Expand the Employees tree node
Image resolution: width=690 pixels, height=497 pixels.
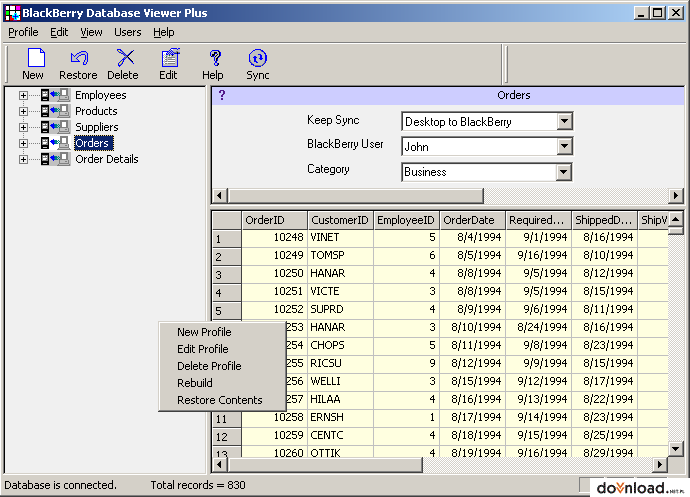(23, 95)
